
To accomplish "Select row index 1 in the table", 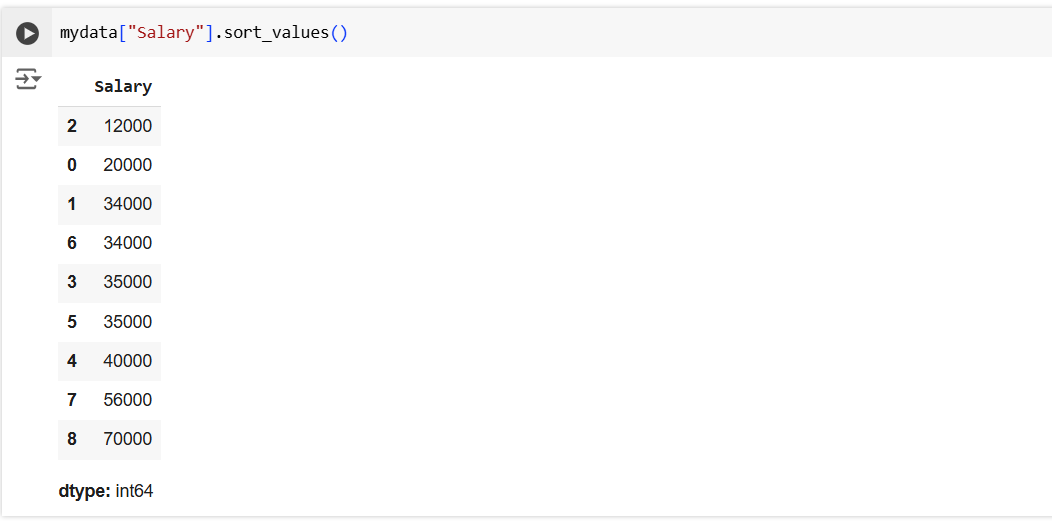I will coord(72,204).
